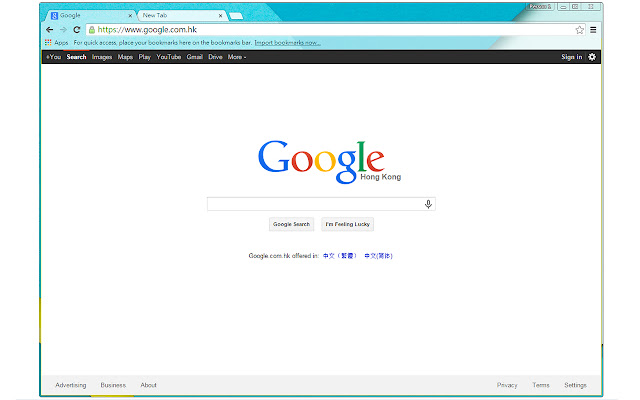Screen dimensions: 640x400
Task: Open Maps from the Google bar
Action: pos(125,57)
